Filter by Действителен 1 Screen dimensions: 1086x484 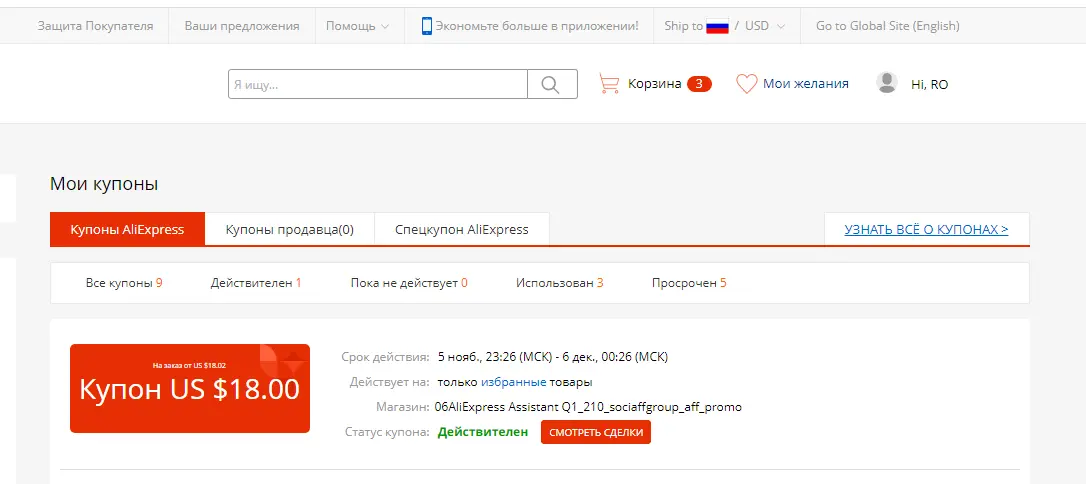click(256, 283)
